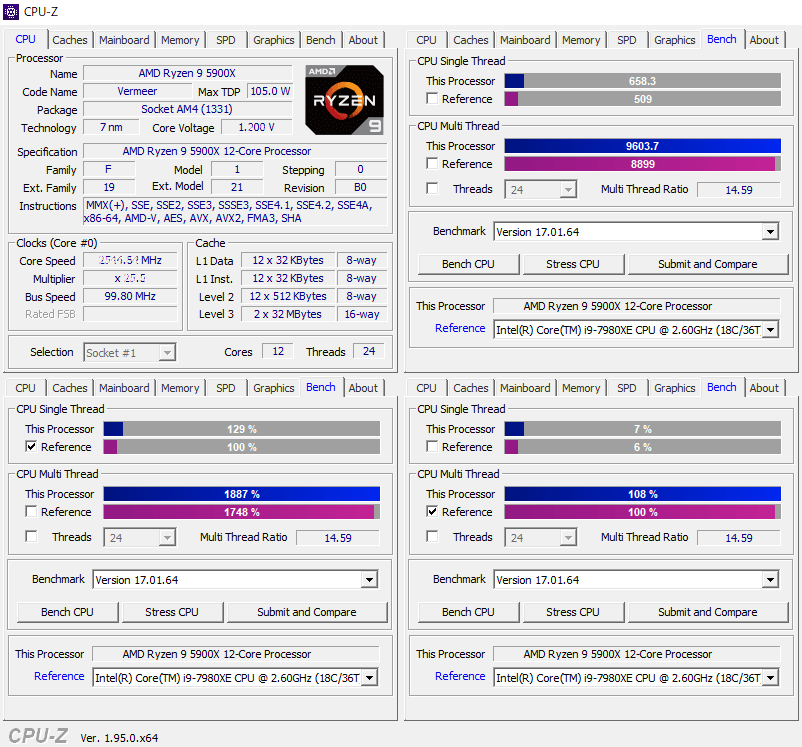
Task: Click the CPU-Z title bar application icon
Action: pyautogui.click(x=11, y=11)
